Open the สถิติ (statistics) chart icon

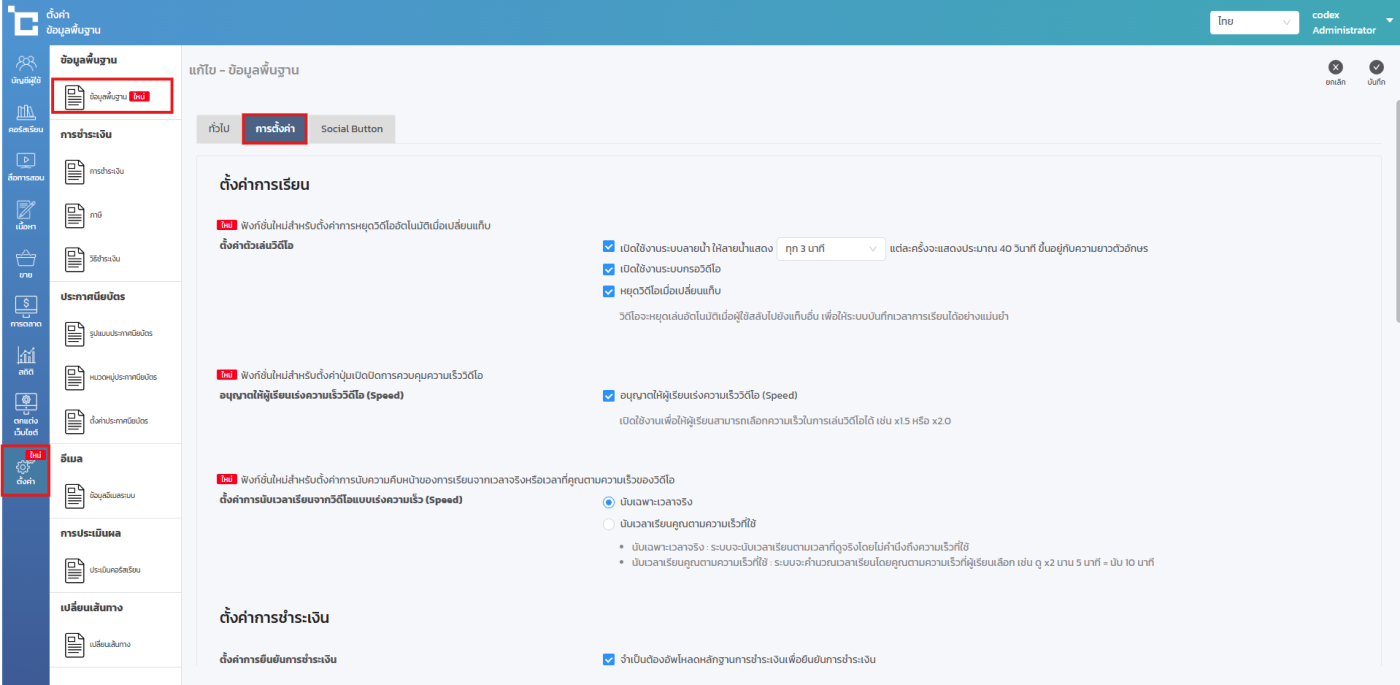25,360
